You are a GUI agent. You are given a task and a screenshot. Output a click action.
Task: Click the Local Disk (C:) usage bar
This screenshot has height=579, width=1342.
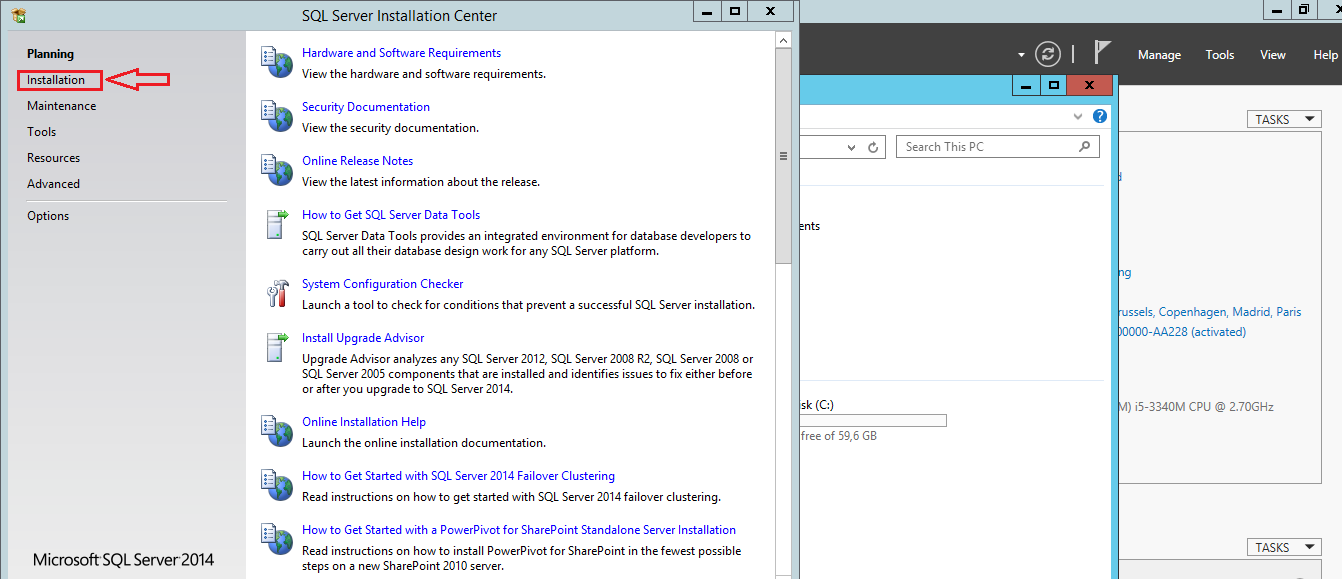tap(871, 421)
